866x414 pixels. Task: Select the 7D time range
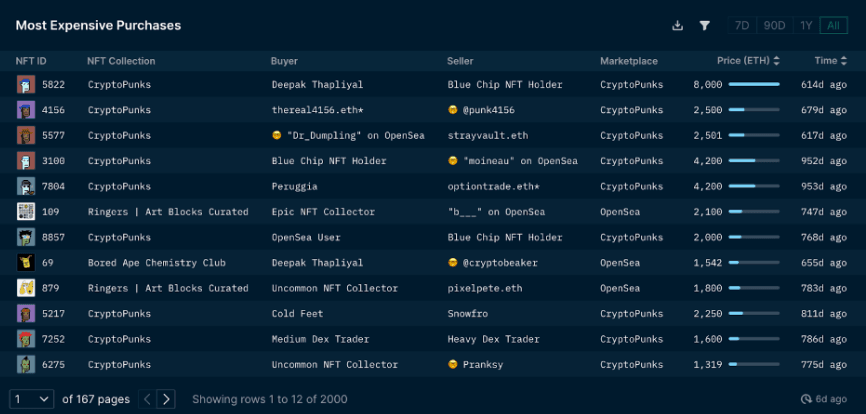742,26
